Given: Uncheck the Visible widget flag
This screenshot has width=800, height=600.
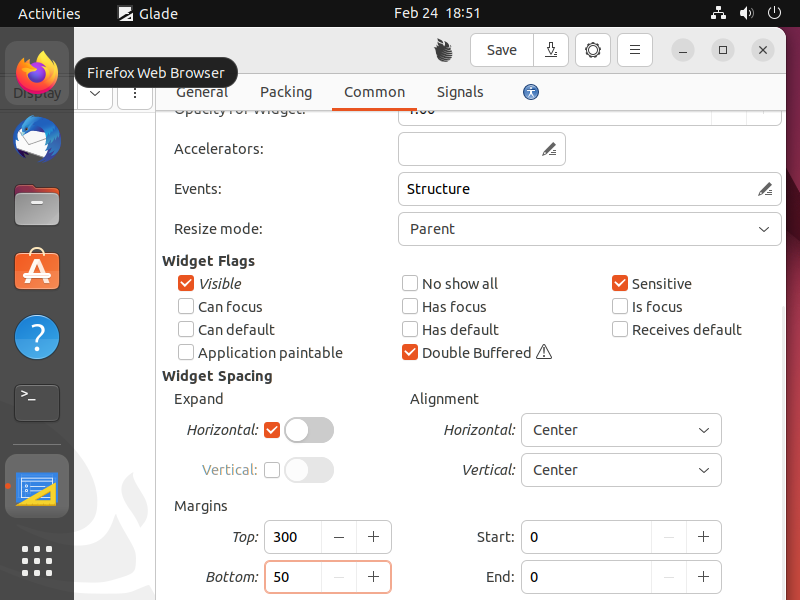Looking at the screenshot, I should click(x=186, y=284).
